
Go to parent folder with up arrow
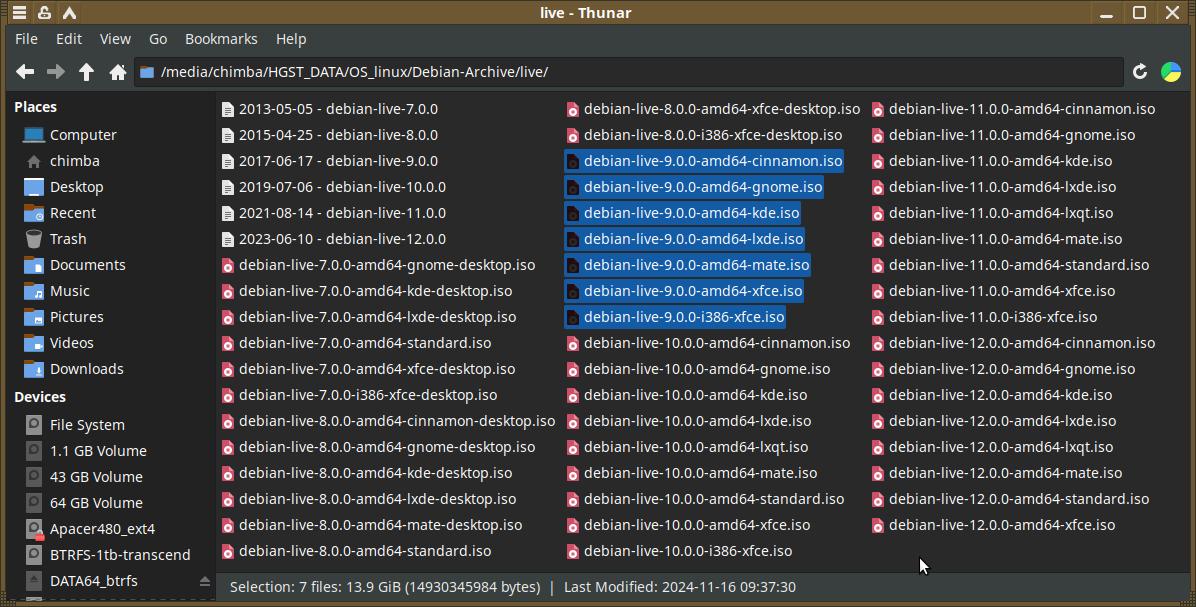click(x=86, y=72)
